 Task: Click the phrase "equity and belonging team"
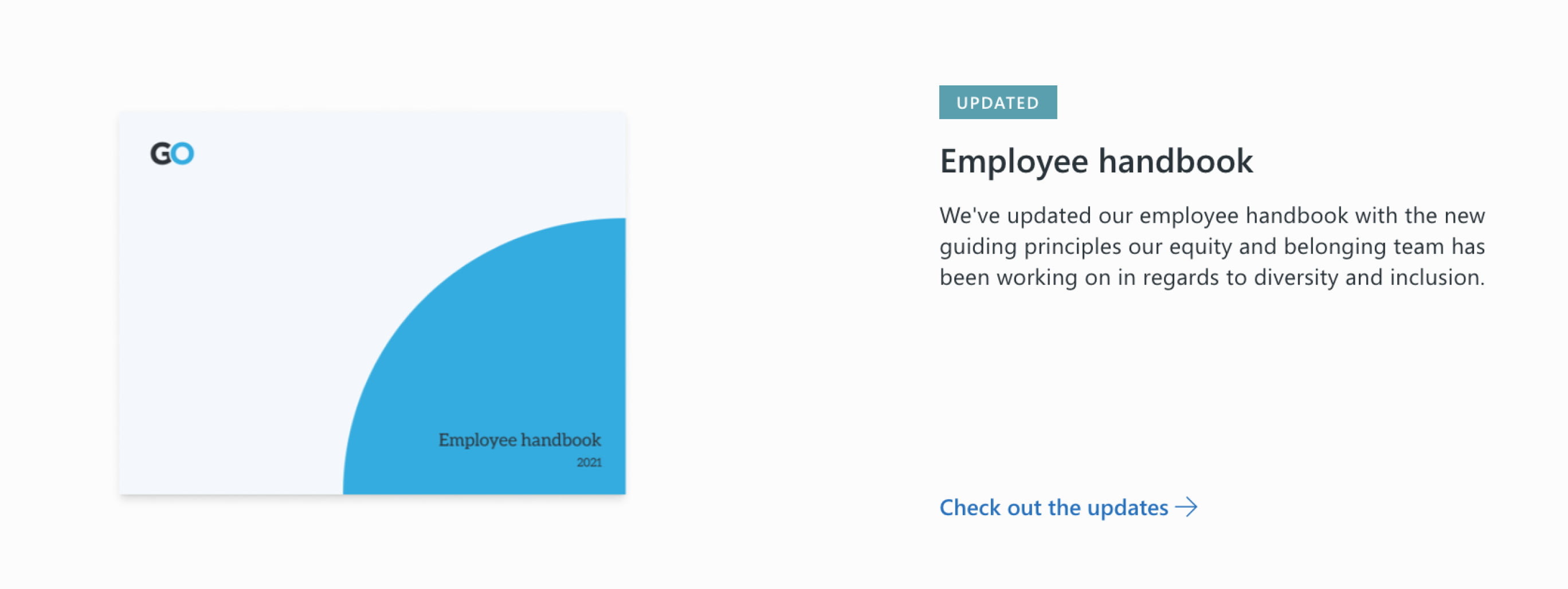point(1307,246)
